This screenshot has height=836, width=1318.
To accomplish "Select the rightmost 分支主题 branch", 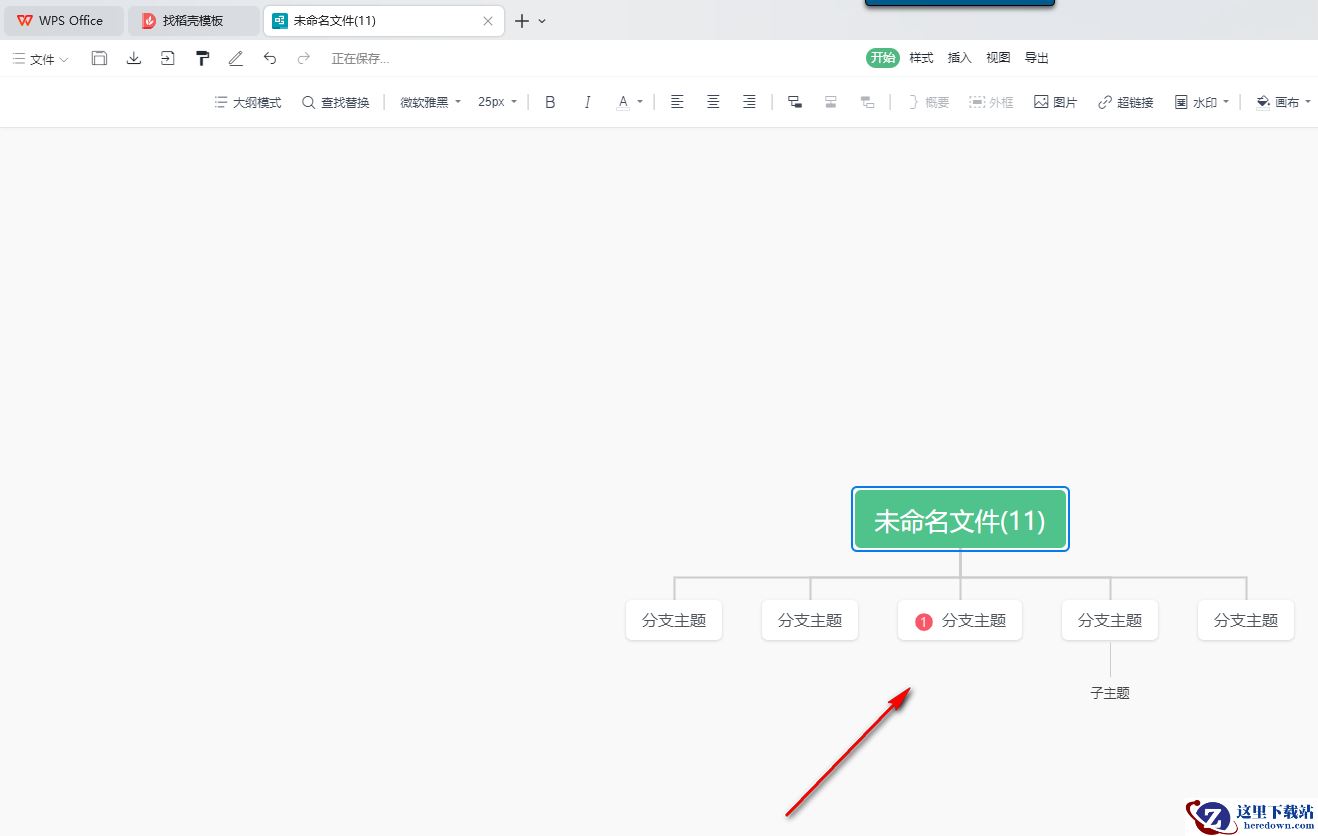I will pos(1246,620).
